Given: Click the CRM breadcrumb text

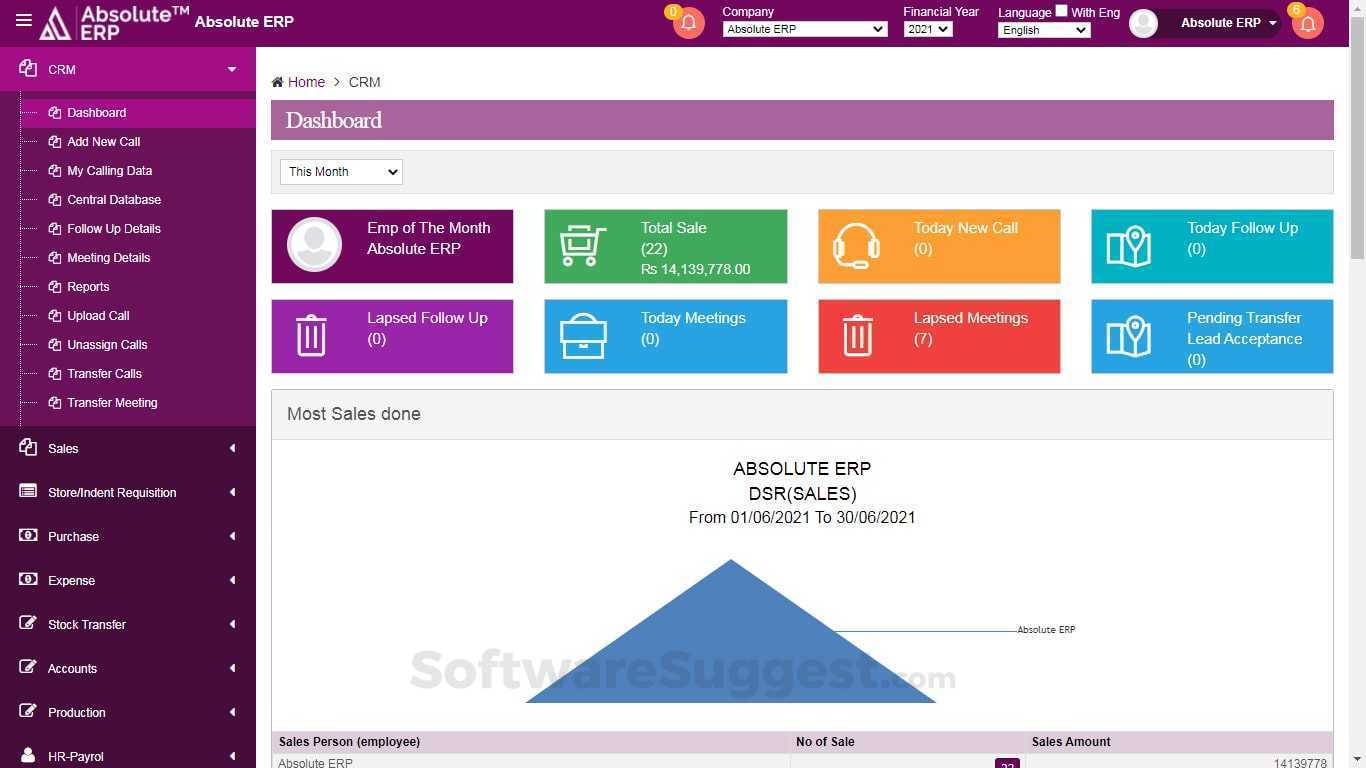Looking at the screenshot, I should (364, 82).
